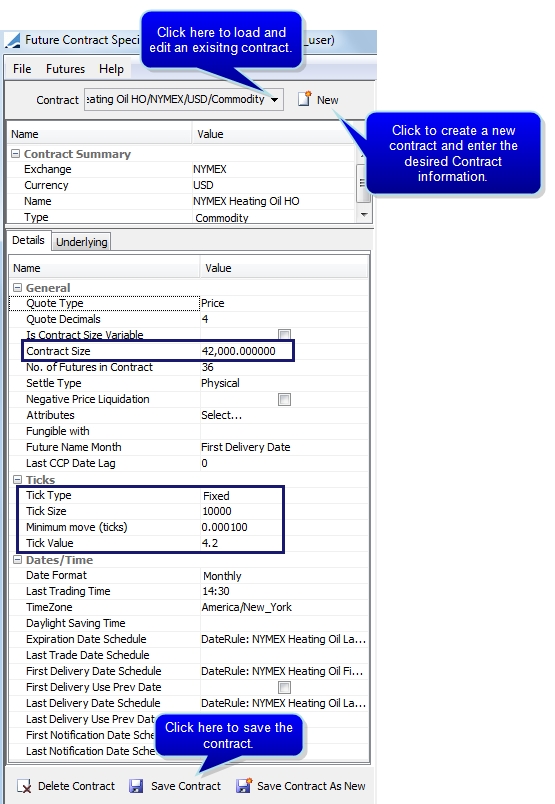Click the application logo in title bar
Image resolution: width=555 pixels, height=804 pixels.
[x=13, y=40]
